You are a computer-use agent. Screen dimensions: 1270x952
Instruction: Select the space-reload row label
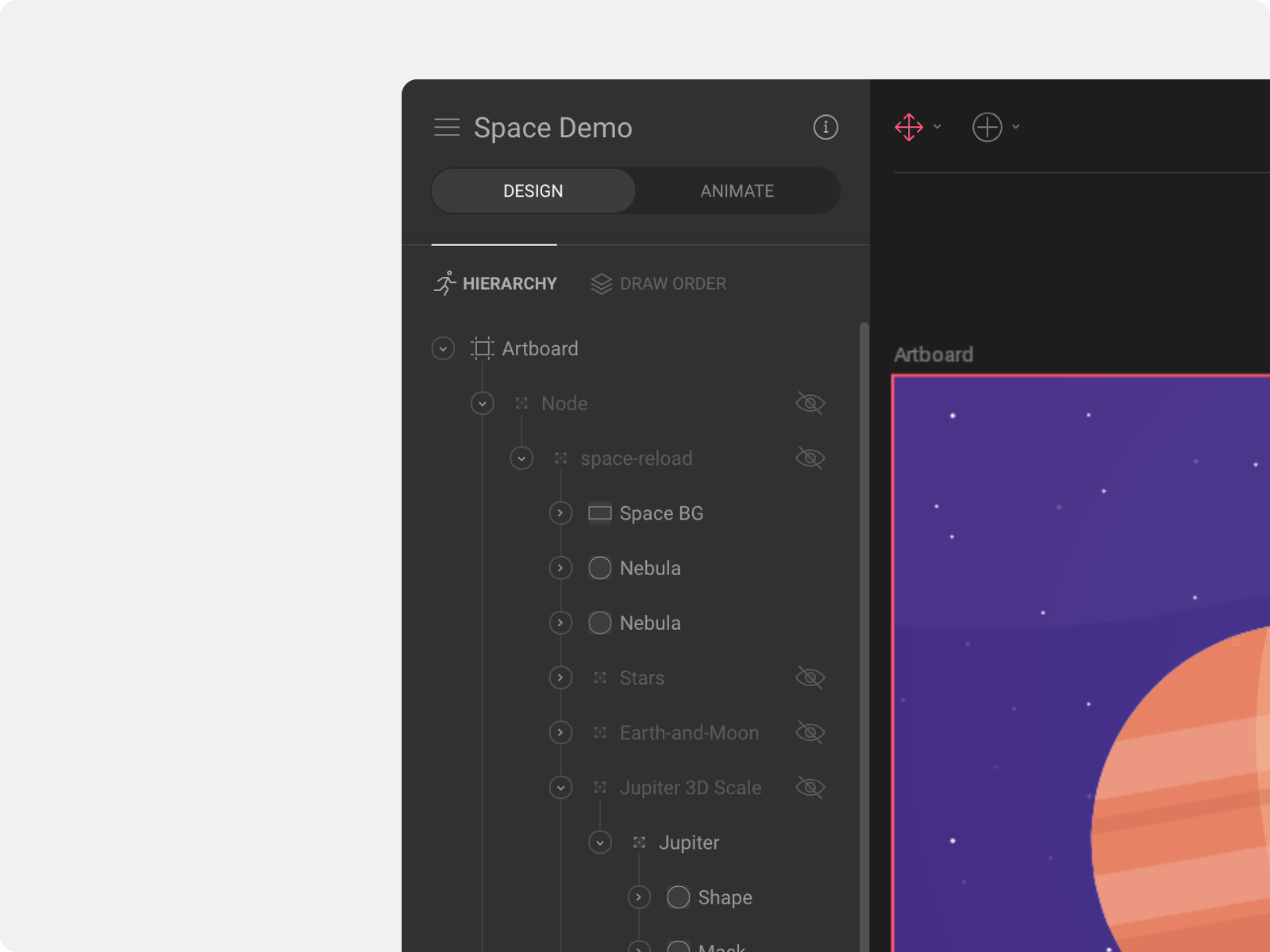[637, 459]
